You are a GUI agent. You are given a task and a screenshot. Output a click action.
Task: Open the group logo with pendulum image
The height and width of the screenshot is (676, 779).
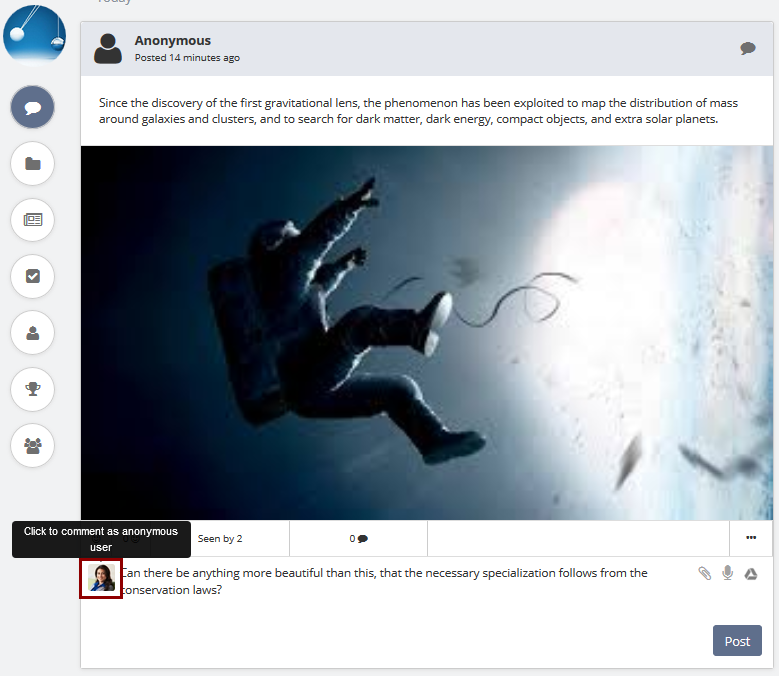pos(34,35)
